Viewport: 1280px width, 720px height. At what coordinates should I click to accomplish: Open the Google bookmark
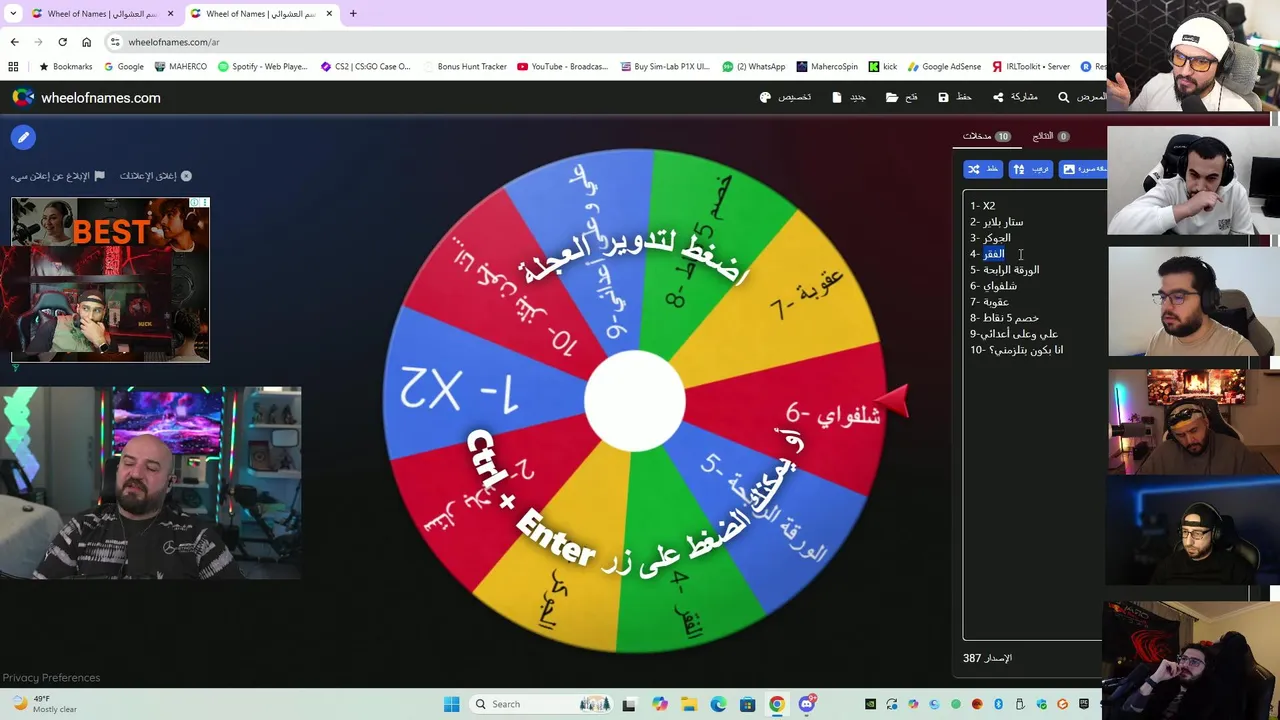123,67
